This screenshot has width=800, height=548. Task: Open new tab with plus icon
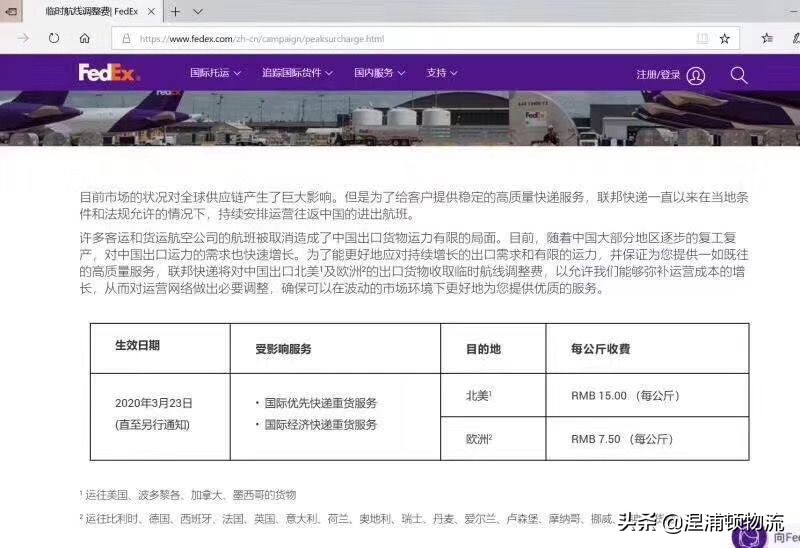pyautogui.click(x=176, y=11)
